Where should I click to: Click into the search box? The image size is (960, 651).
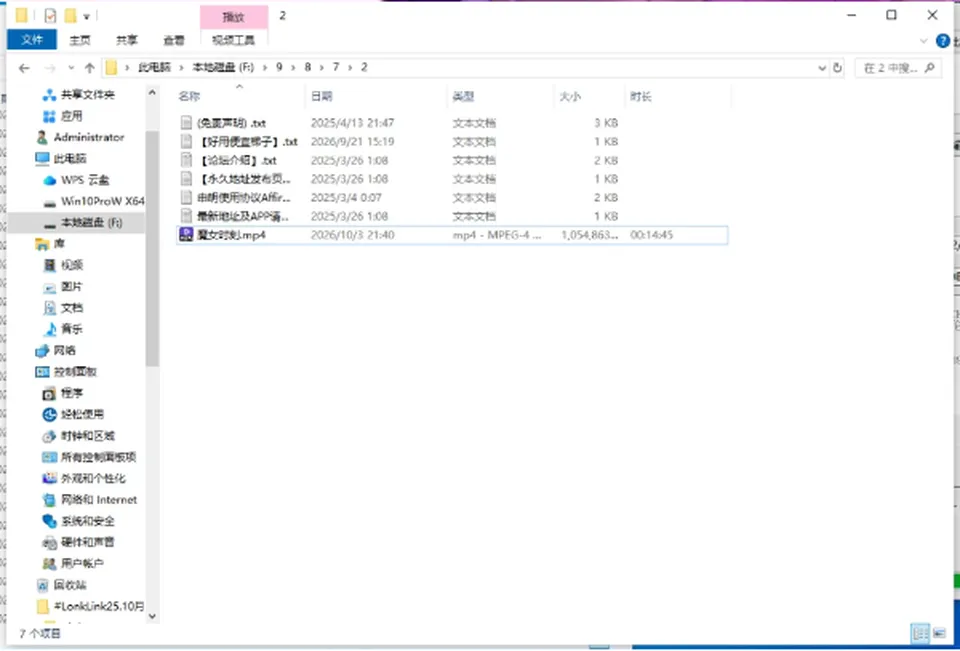(x=898, y=68)
